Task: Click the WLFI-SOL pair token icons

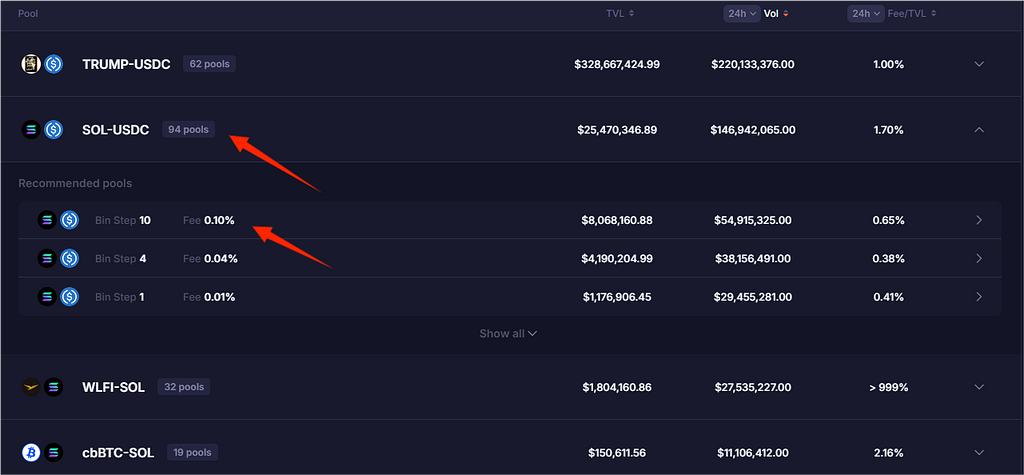Action: (42, 387)
